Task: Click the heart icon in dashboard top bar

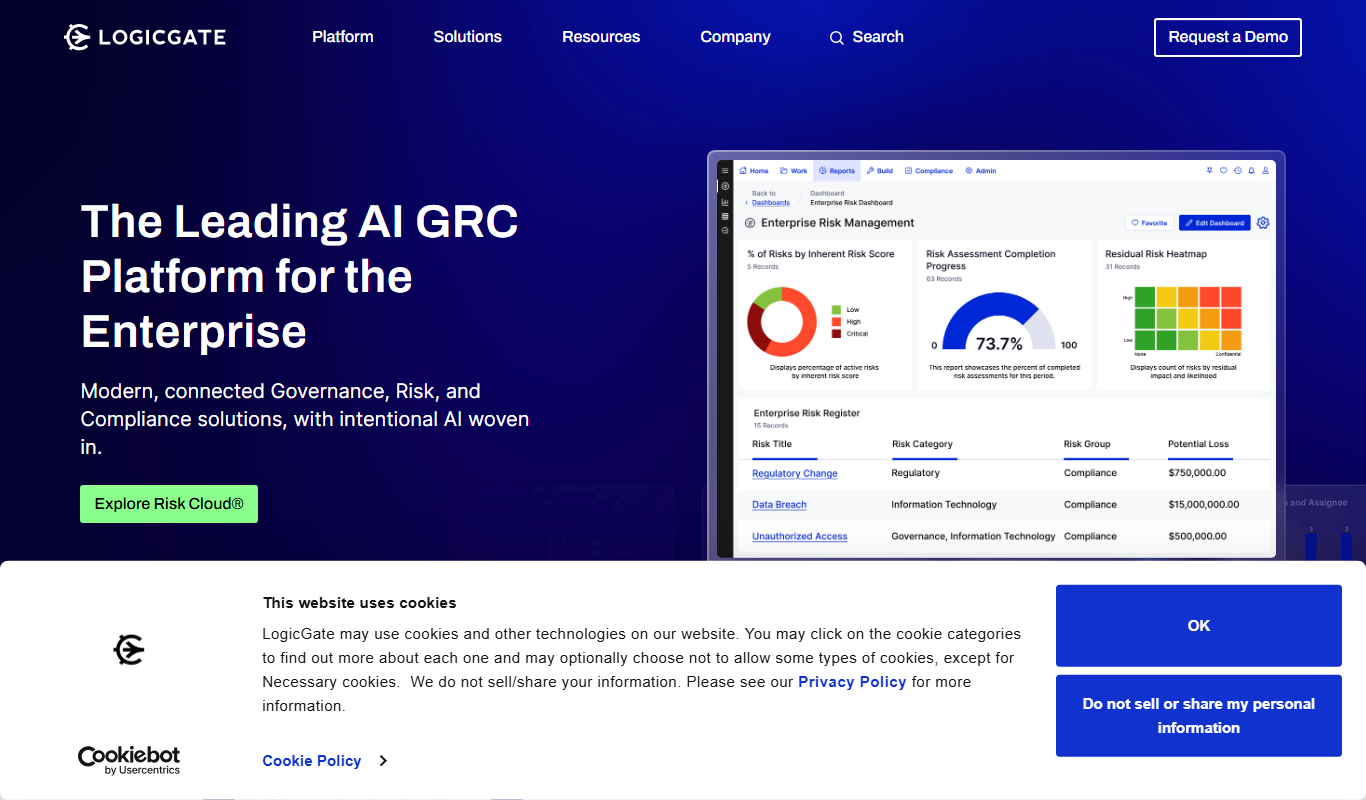Action: click(1223, 171)
